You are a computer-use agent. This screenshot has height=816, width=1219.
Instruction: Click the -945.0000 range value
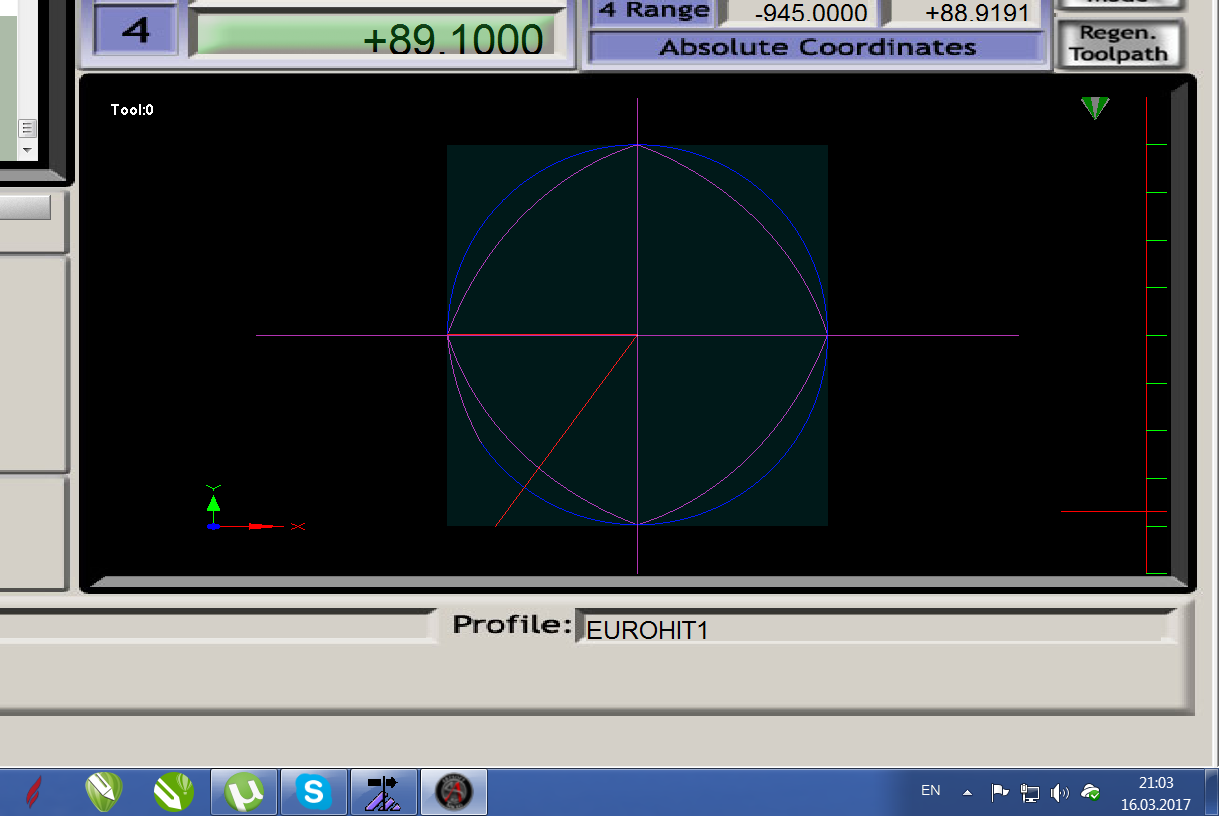[802, 13]
